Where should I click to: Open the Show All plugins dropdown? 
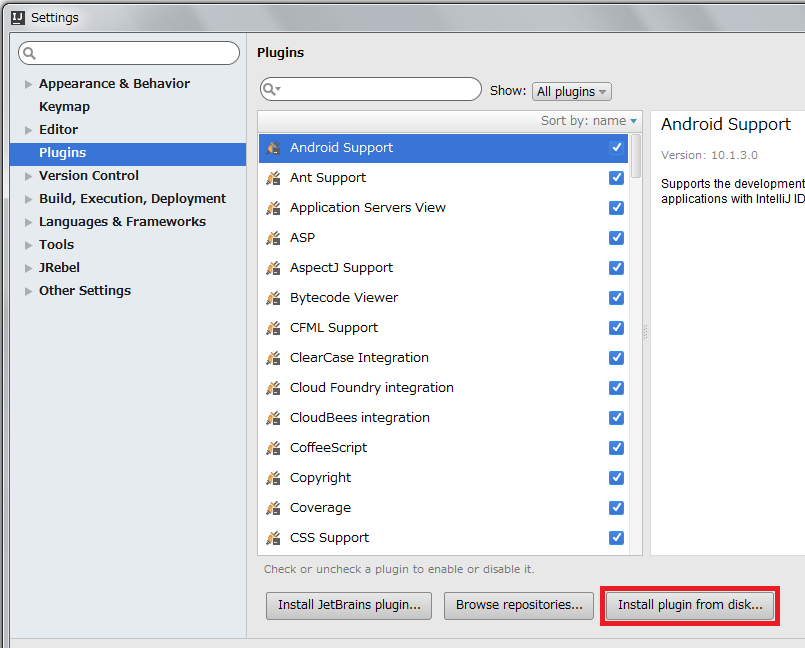(571, 92)
